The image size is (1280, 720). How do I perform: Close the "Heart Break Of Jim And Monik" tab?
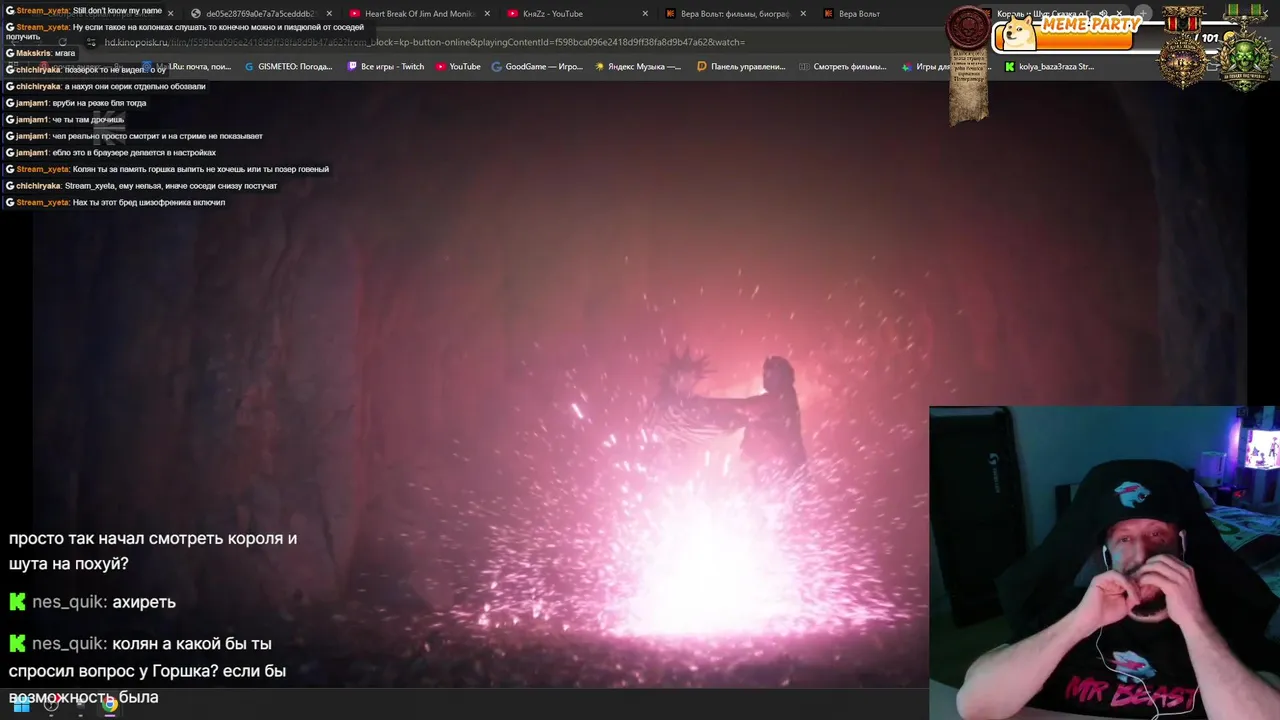[487, 14]
